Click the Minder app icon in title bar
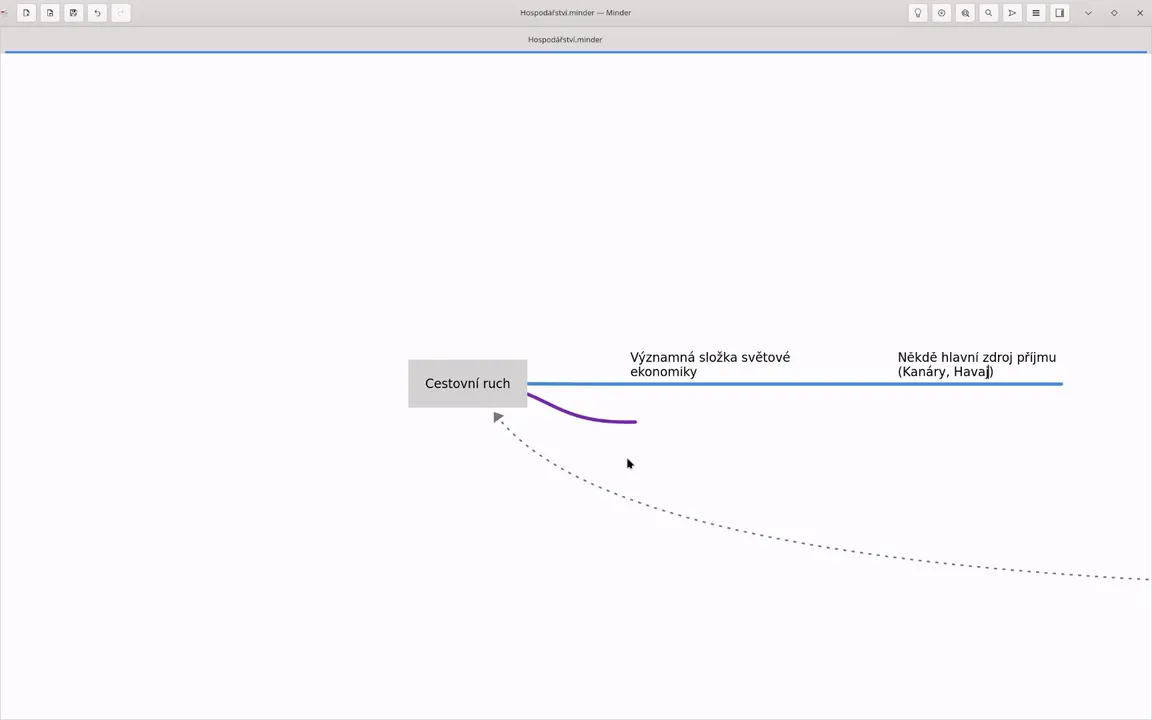 (4, 12)
